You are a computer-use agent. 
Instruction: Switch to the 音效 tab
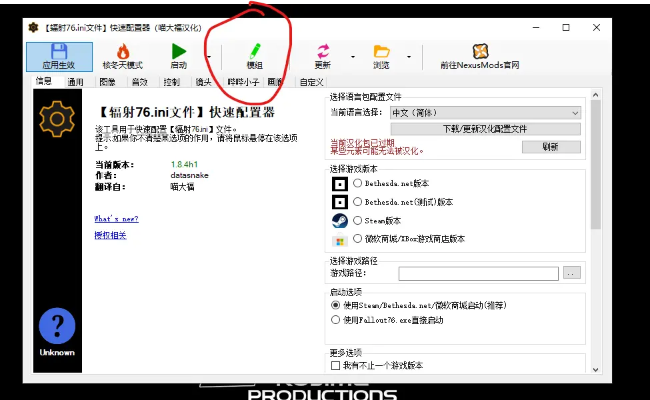coord(140,82)
